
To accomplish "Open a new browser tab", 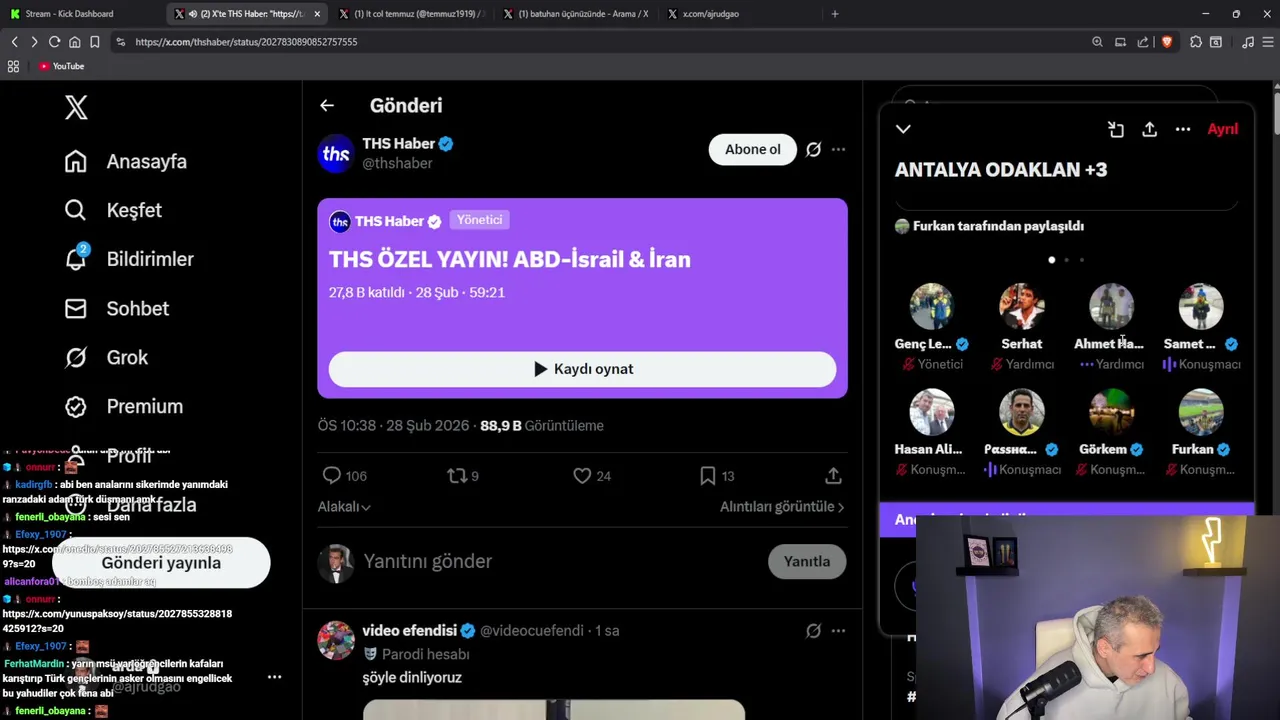I will (835, 14).
